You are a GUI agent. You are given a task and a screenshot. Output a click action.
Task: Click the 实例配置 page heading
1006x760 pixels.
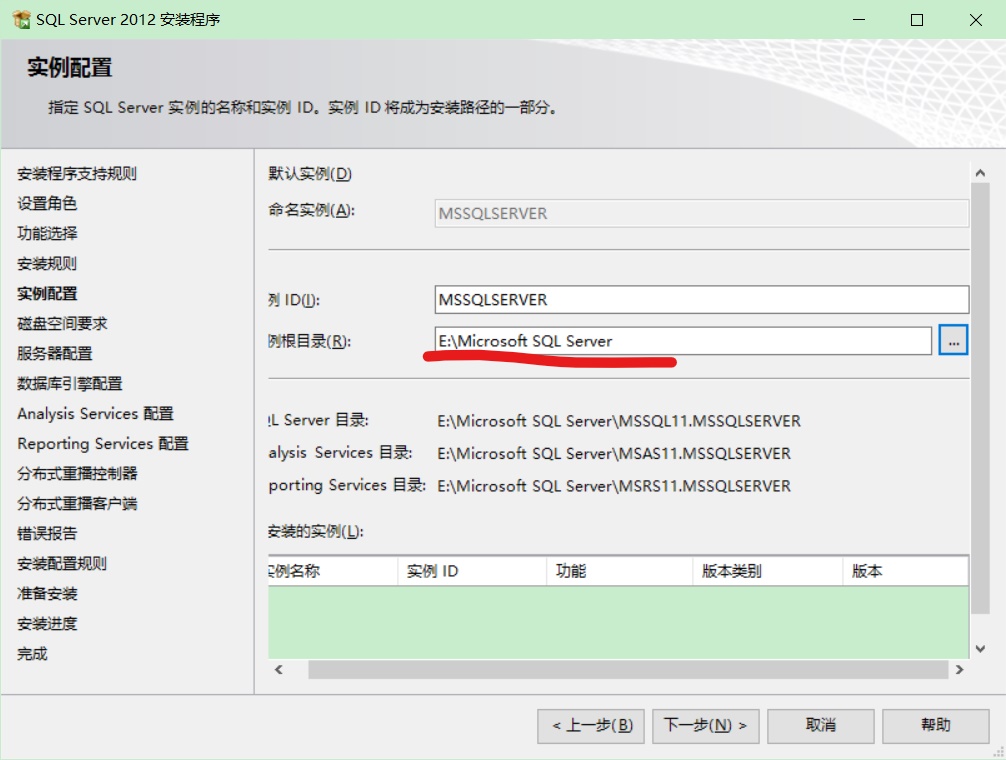(x=69, y=67)
